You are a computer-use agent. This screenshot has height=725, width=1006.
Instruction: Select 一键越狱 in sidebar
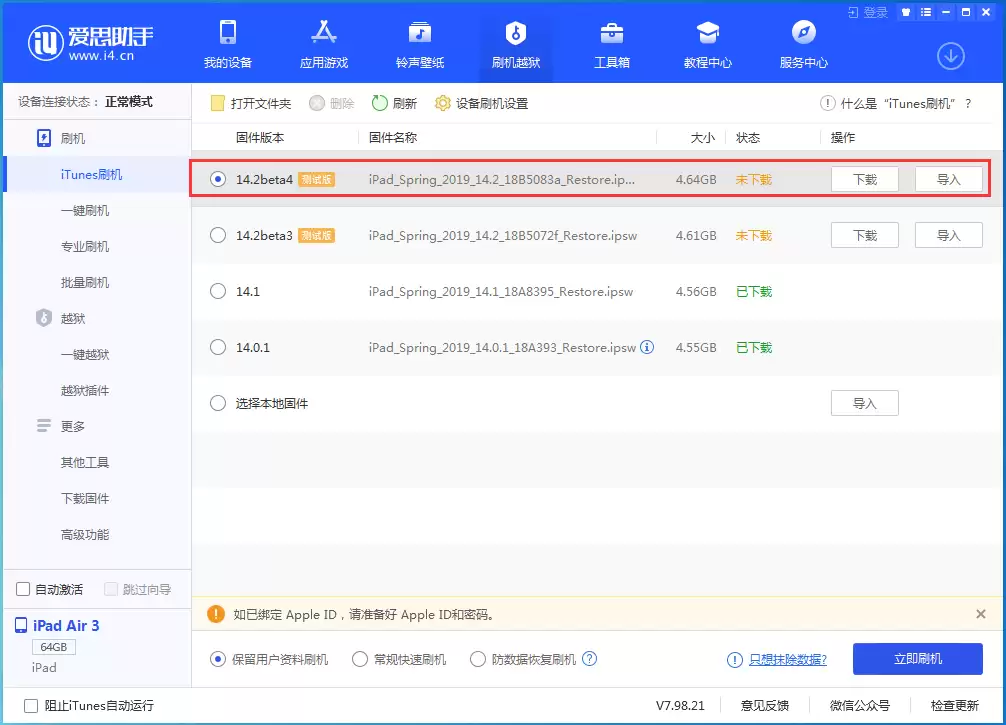pos(85,354)
